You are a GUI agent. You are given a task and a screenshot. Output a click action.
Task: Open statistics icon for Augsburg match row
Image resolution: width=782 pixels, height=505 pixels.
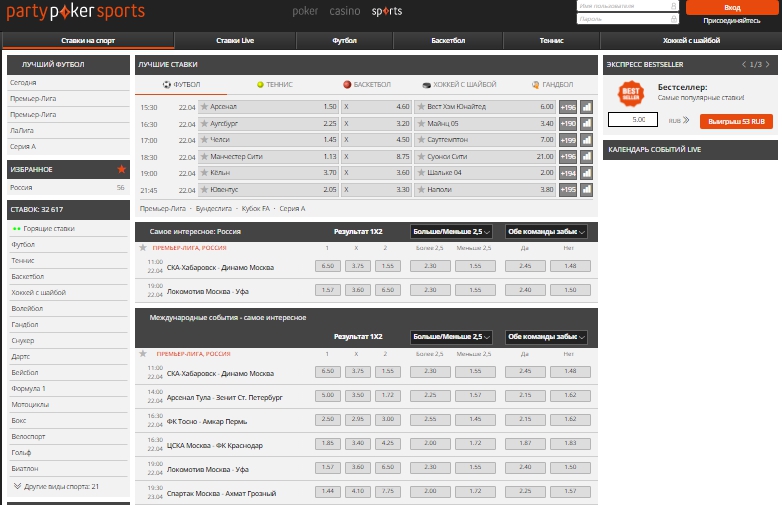tap(586, 123)
